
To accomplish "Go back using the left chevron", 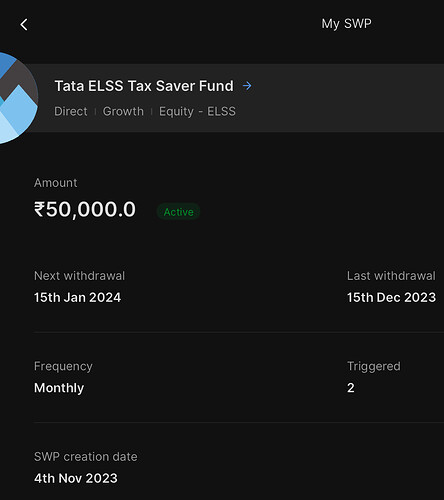I will click(24, 25).
